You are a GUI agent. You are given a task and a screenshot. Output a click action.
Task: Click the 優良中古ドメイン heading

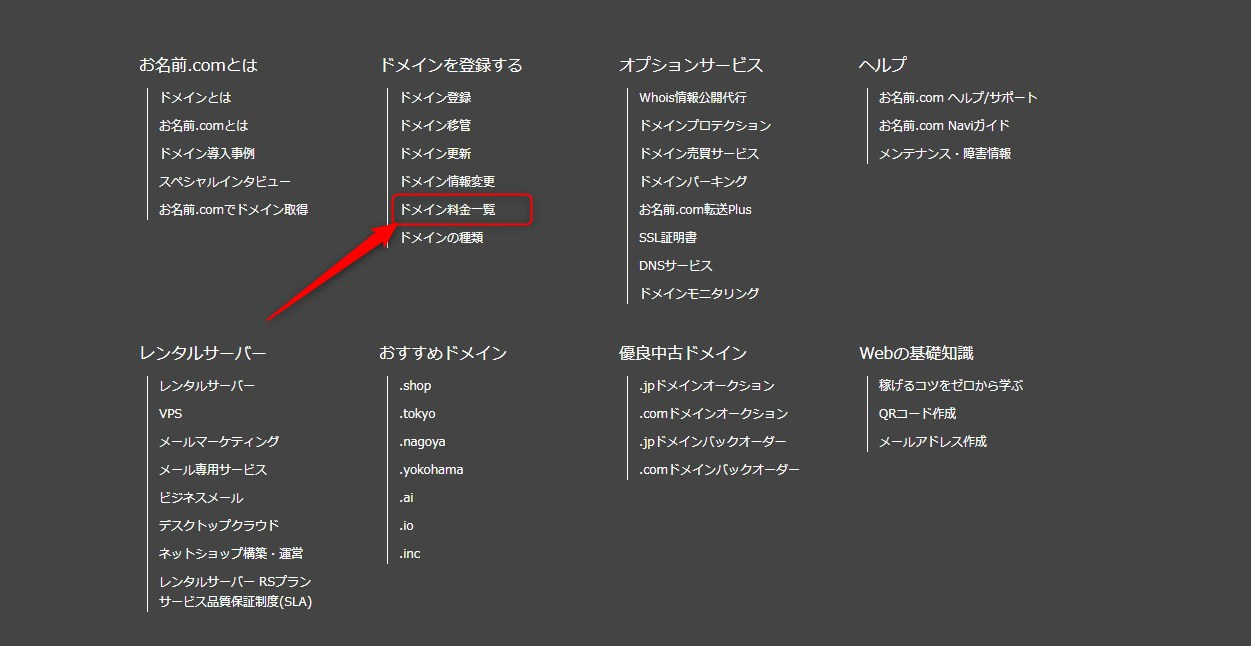(x=683, y=353)
